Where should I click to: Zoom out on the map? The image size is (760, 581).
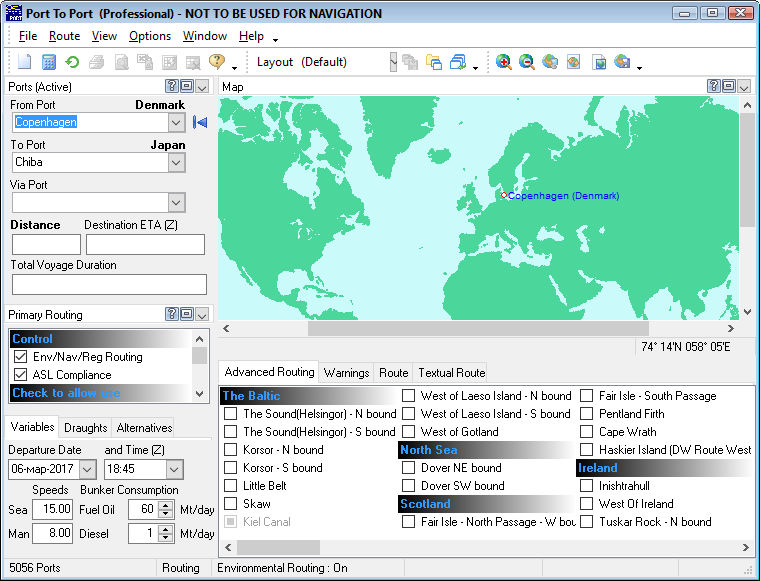[x=526, y=62]
